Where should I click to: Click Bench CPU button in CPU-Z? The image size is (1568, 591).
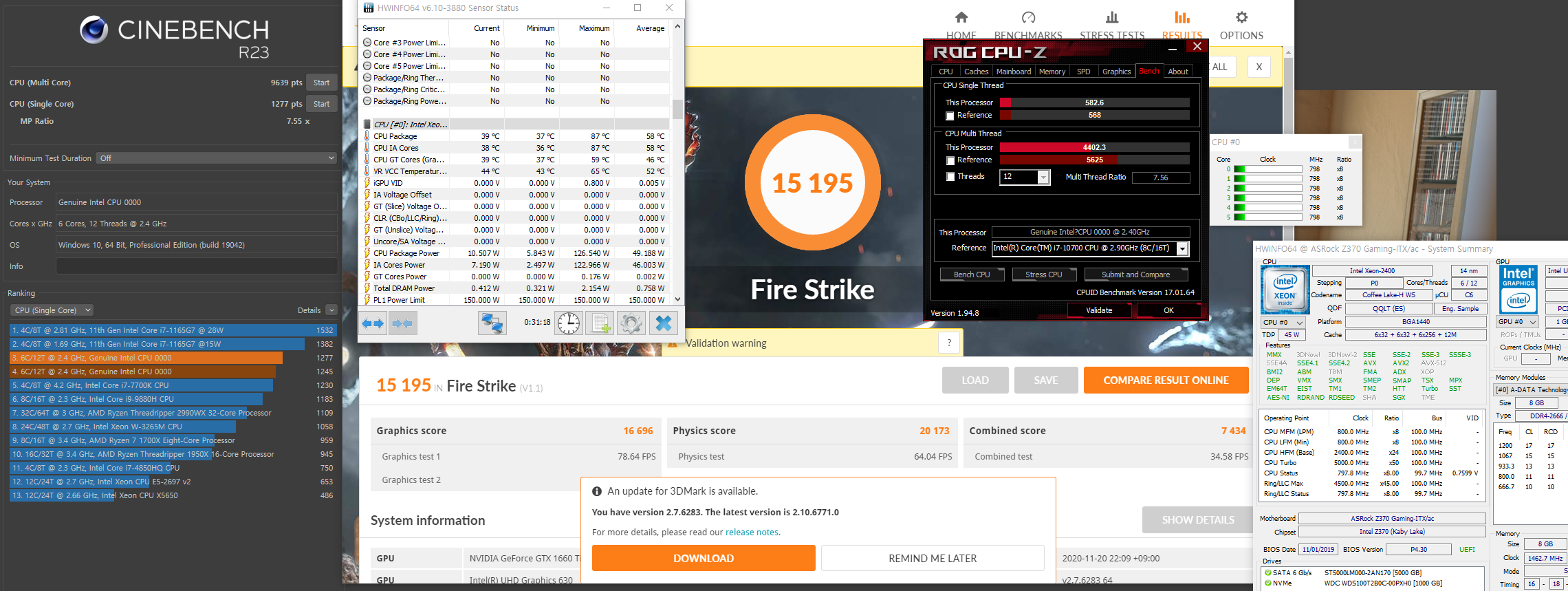pyautogui.click(x=972, y=275)
